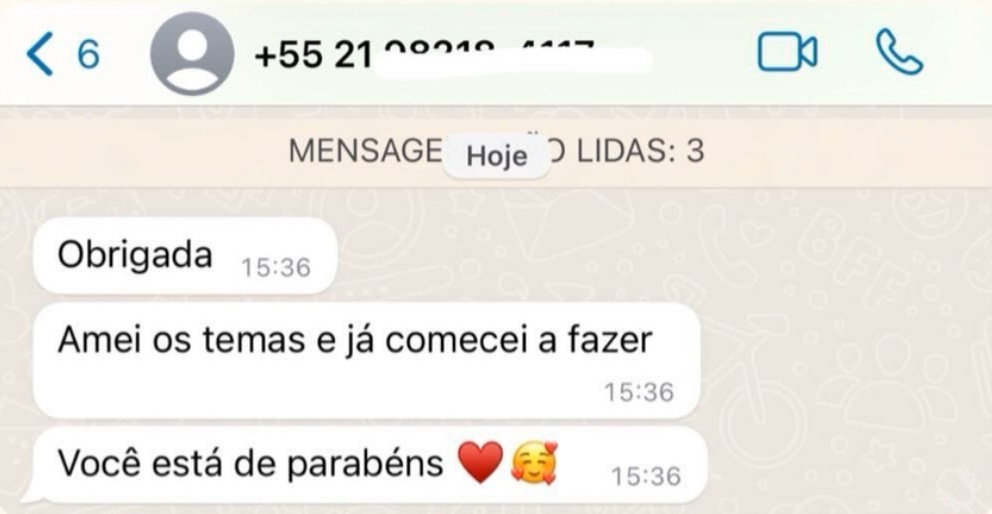Viewport: 992px width, 514px height.
Task: Select the Amei os temas message bubble
Action: tap(366, 360)
